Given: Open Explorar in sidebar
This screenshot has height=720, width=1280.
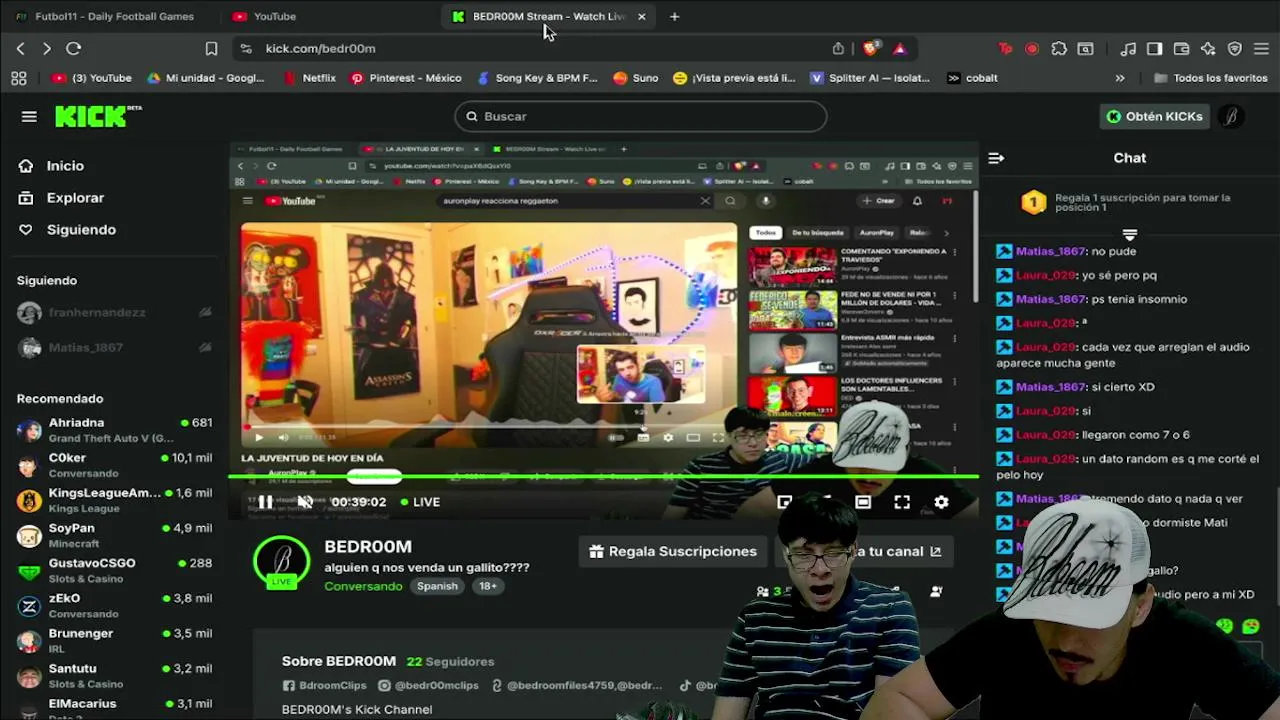Looking at the screenshot, I should (x=60, y=198).
